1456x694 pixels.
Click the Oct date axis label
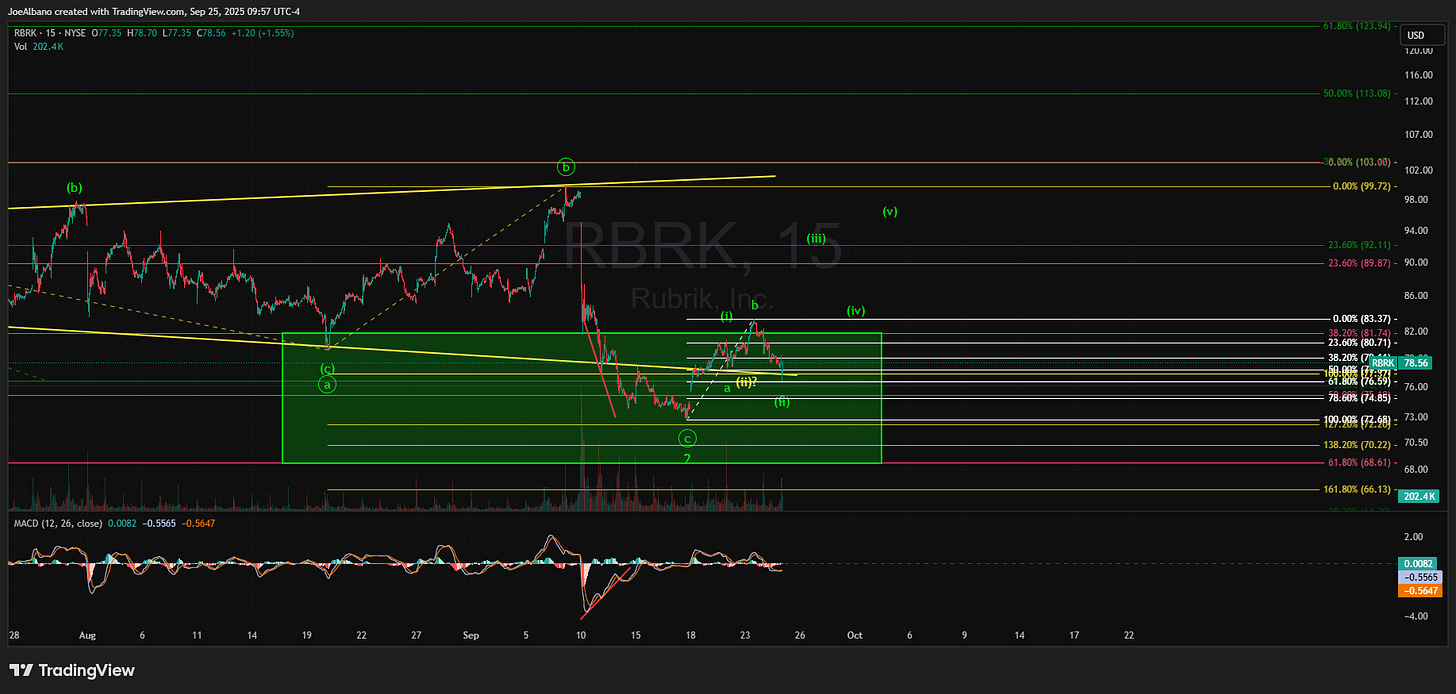tap(854, 635)
